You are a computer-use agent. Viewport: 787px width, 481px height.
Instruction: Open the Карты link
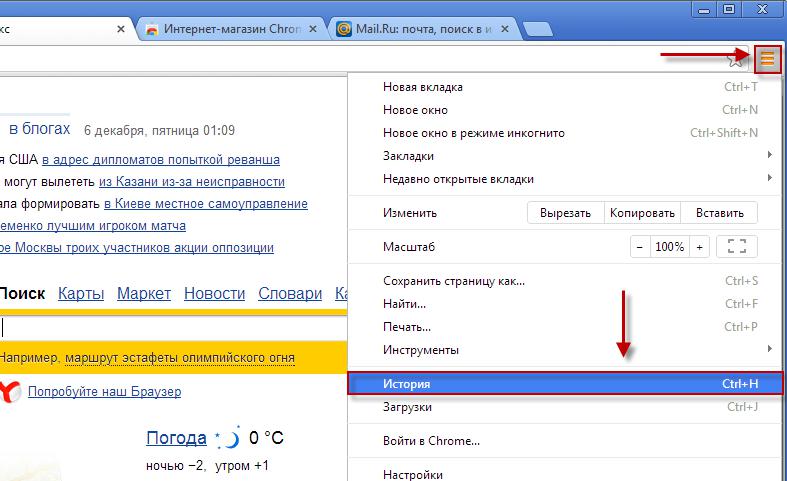[81, 293]
